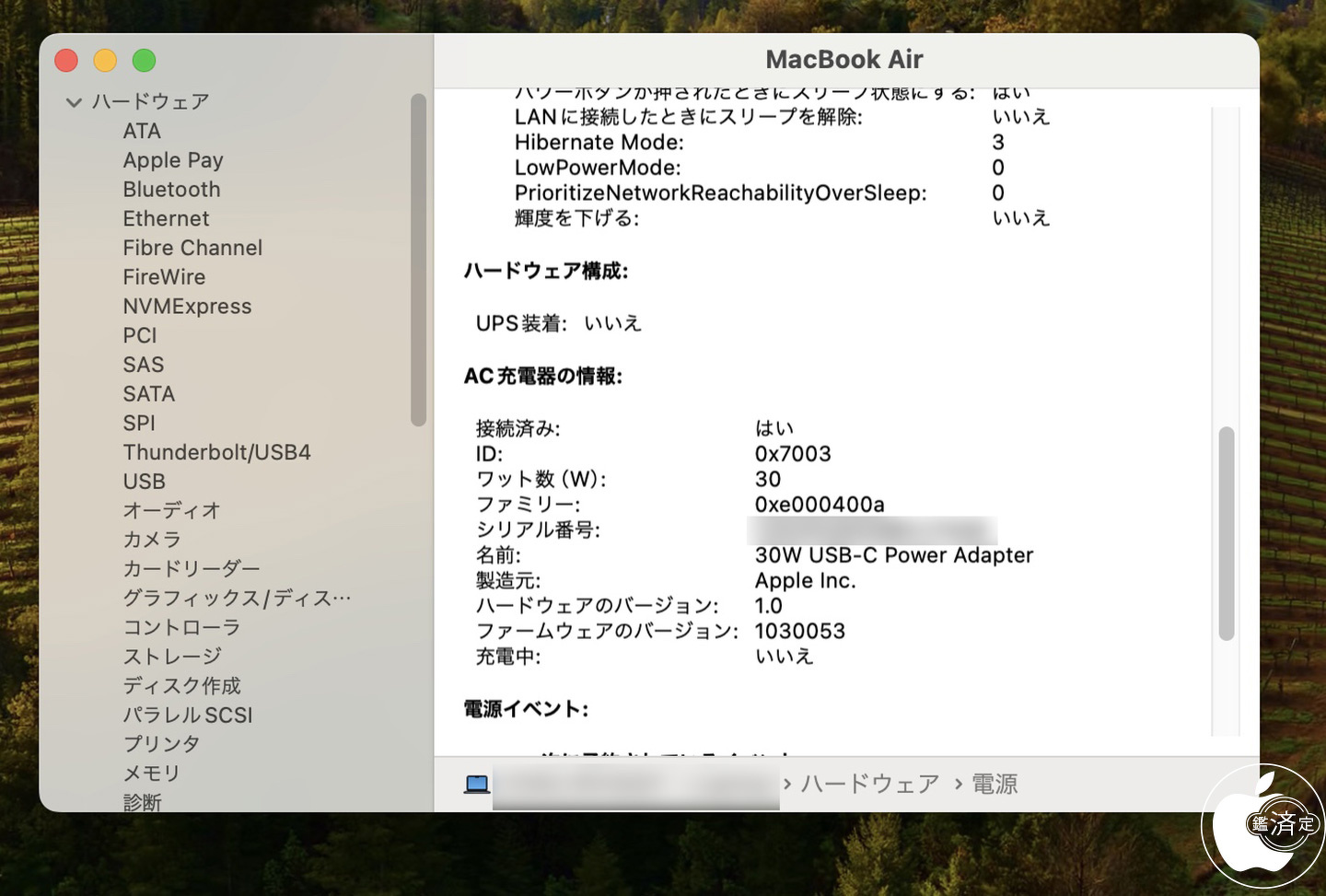
Task: Select SPI in the sidebar
Action: point(139,424)
